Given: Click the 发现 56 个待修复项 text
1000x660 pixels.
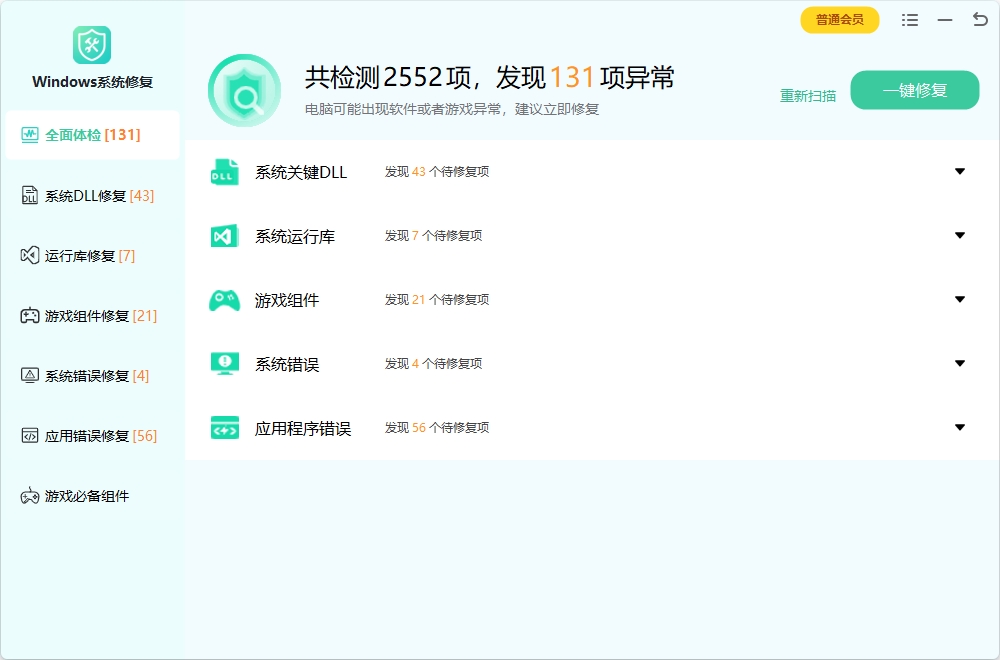Looking at the screenshot, I should (x=437, y=427).
